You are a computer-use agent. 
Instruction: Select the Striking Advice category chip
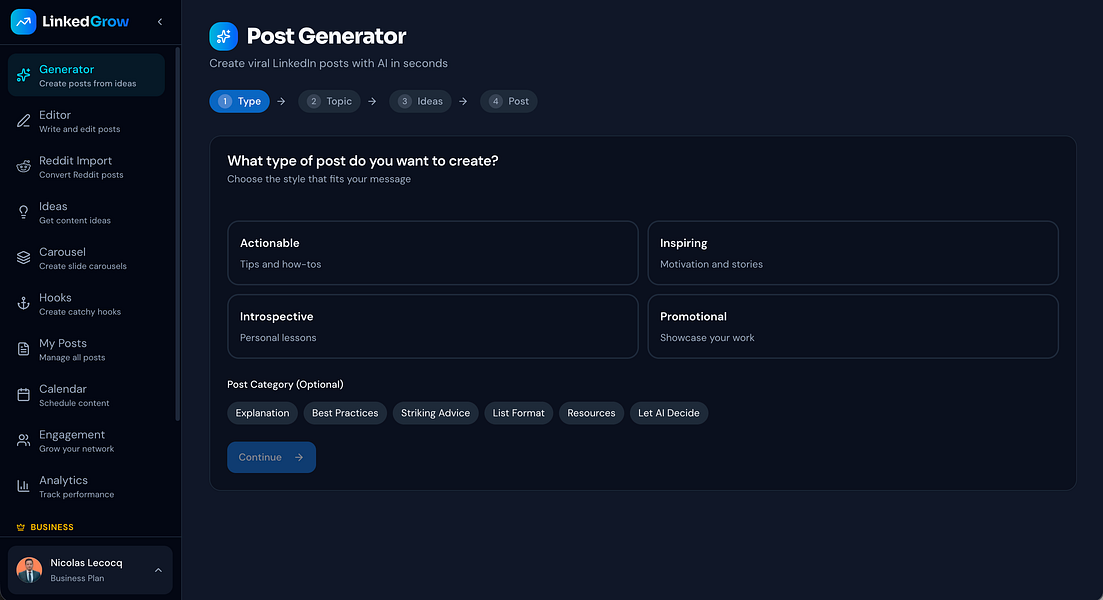pos(435,413)
